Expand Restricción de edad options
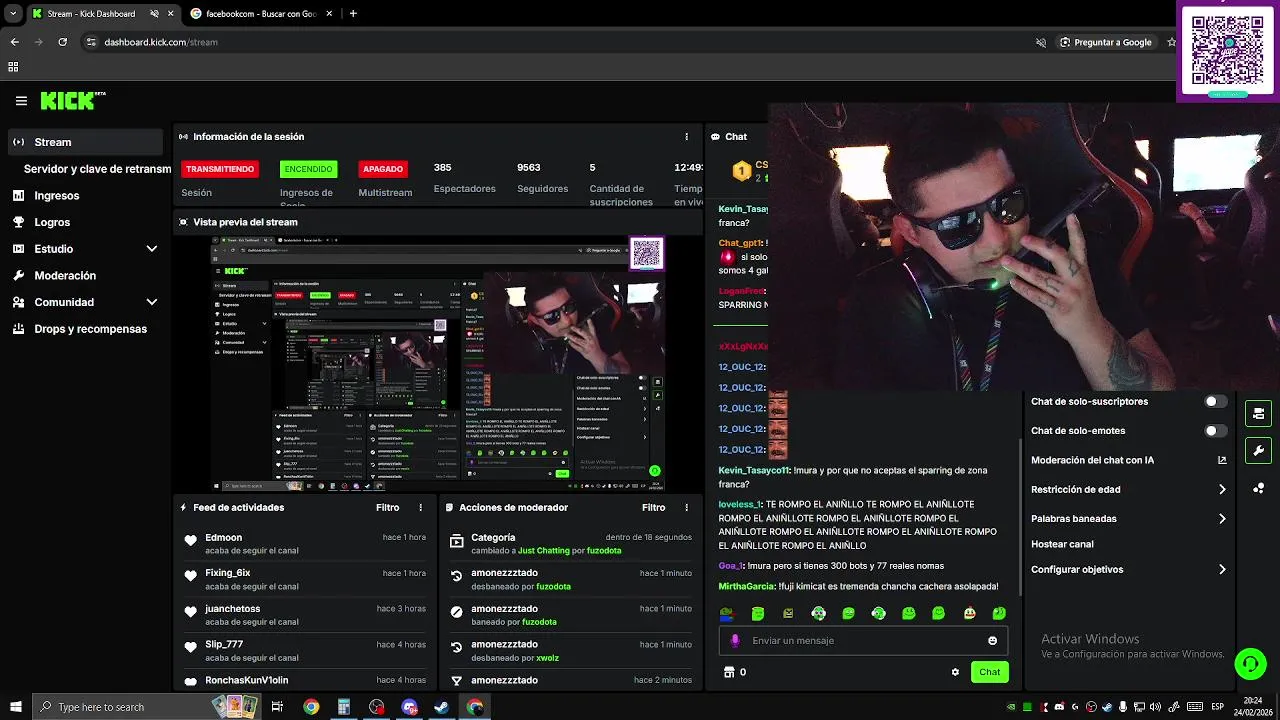This screenshot has width=1280, height=720. pyautogui.click(x=1222, y=490)
